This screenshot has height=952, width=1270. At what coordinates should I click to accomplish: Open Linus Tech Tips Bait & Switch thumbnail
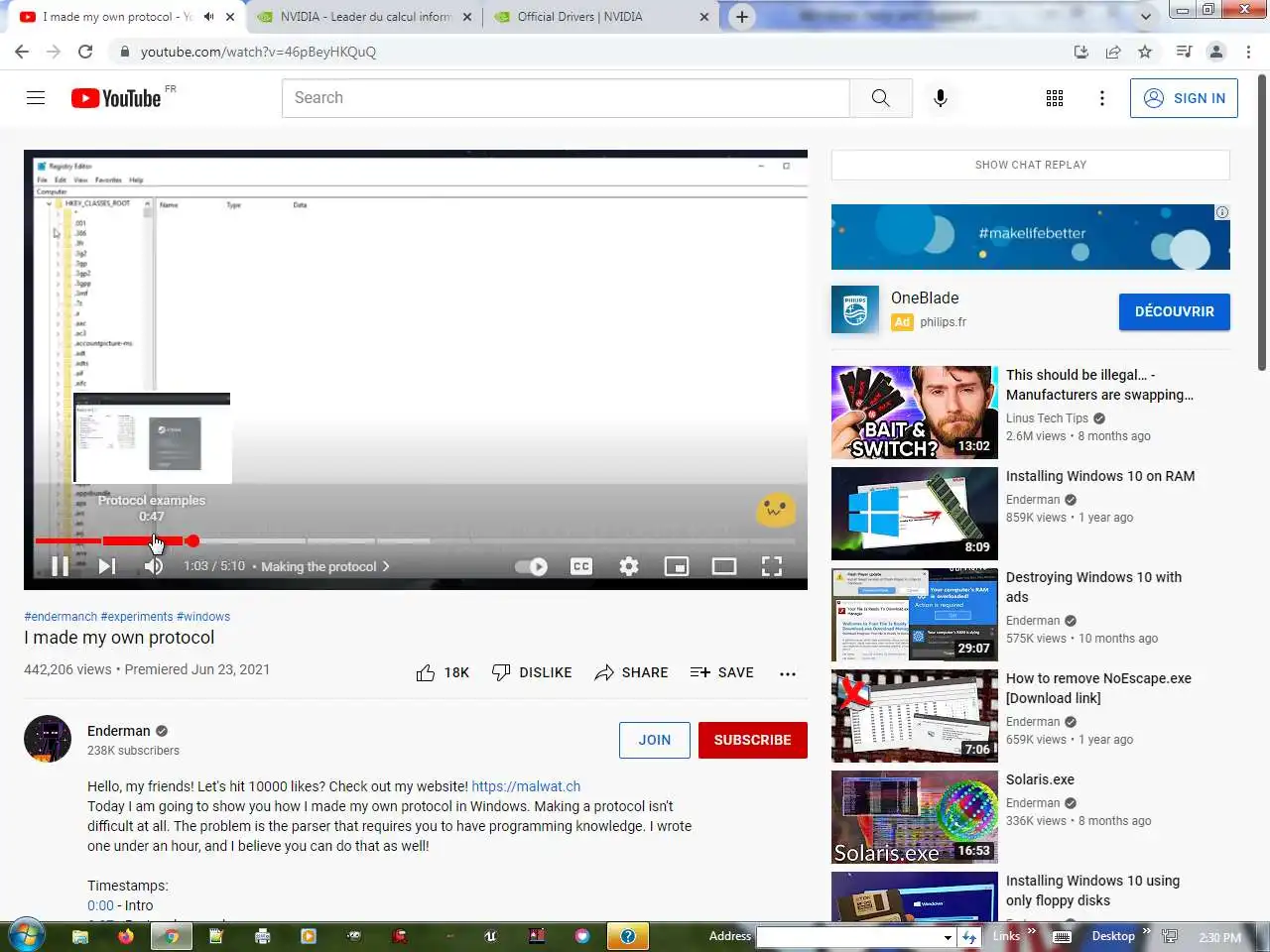click(914, 413)
